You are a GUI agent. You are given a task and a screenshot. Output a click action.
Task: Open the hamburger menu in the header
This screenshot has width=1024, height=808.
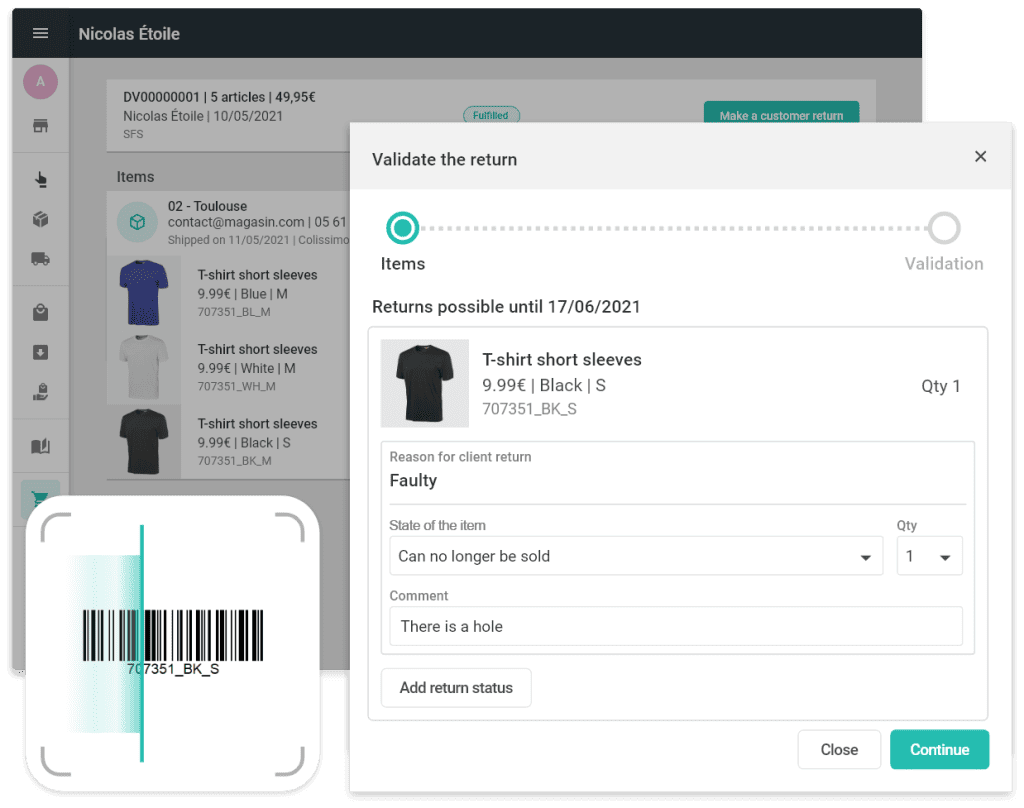40,33
